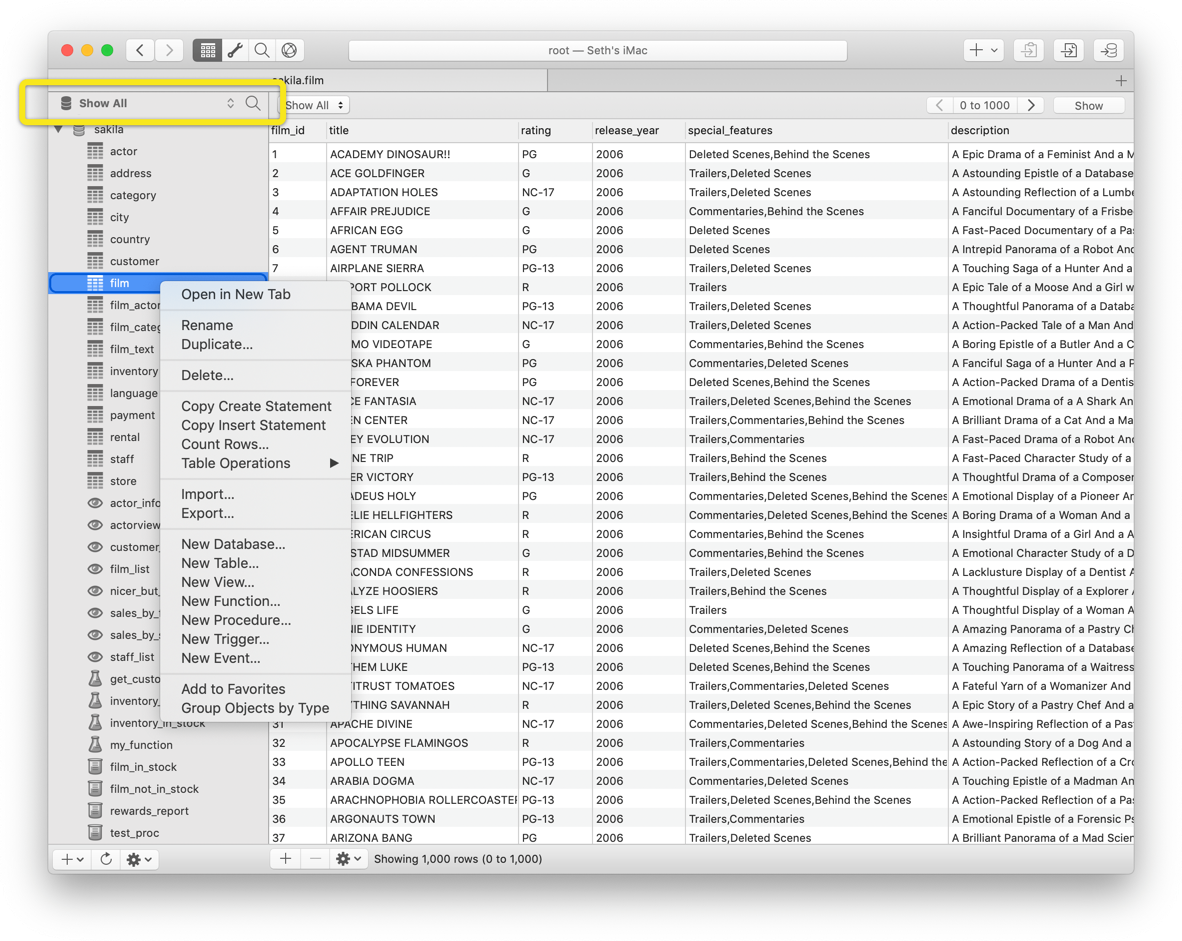Edit the 0 to 1000 row range field
This screenshot has height=941, width=1182.
click(x=984, y=106)
